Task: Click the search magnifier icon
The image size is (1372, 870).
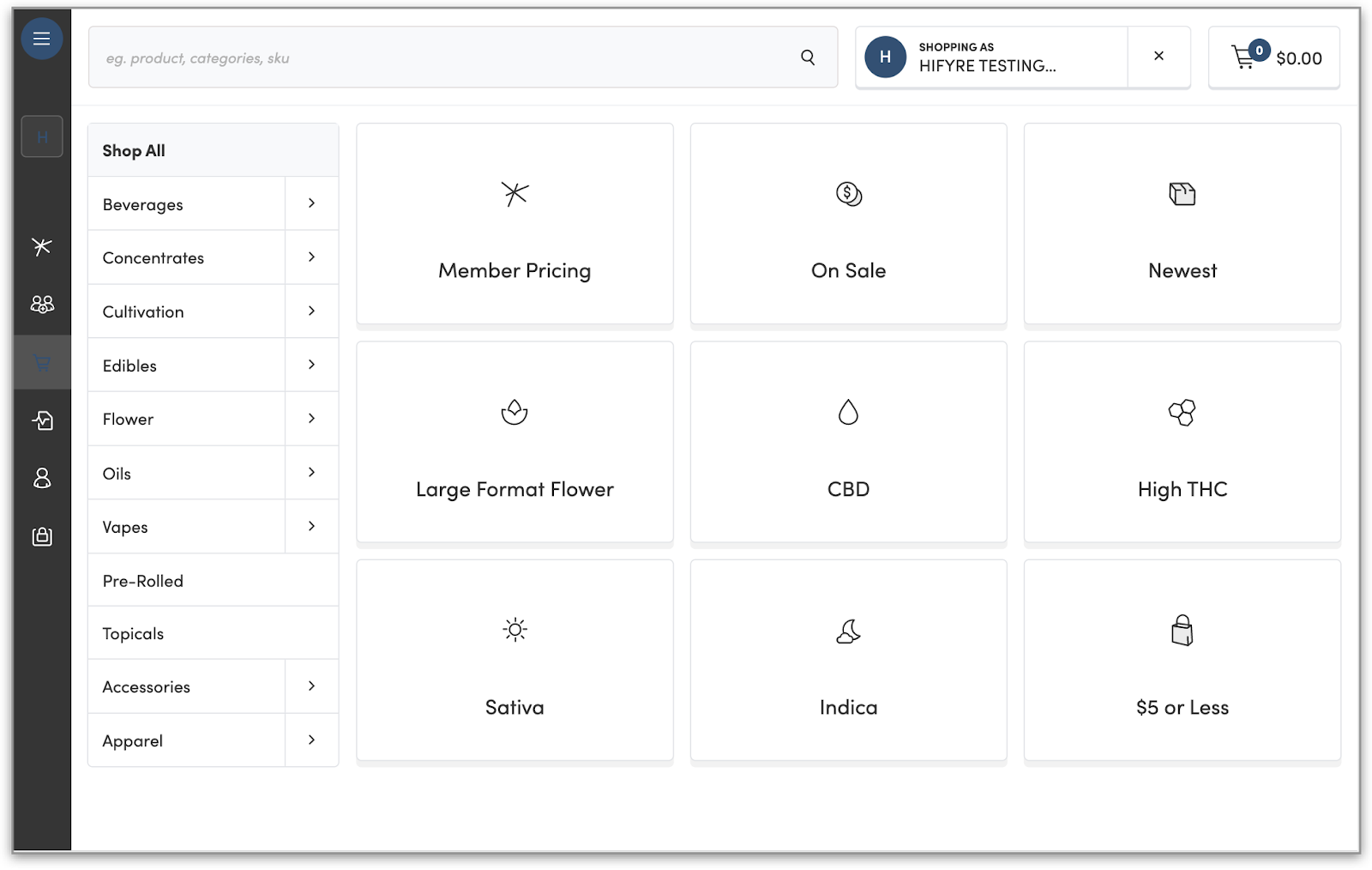Action: click(x=807, y=57)
